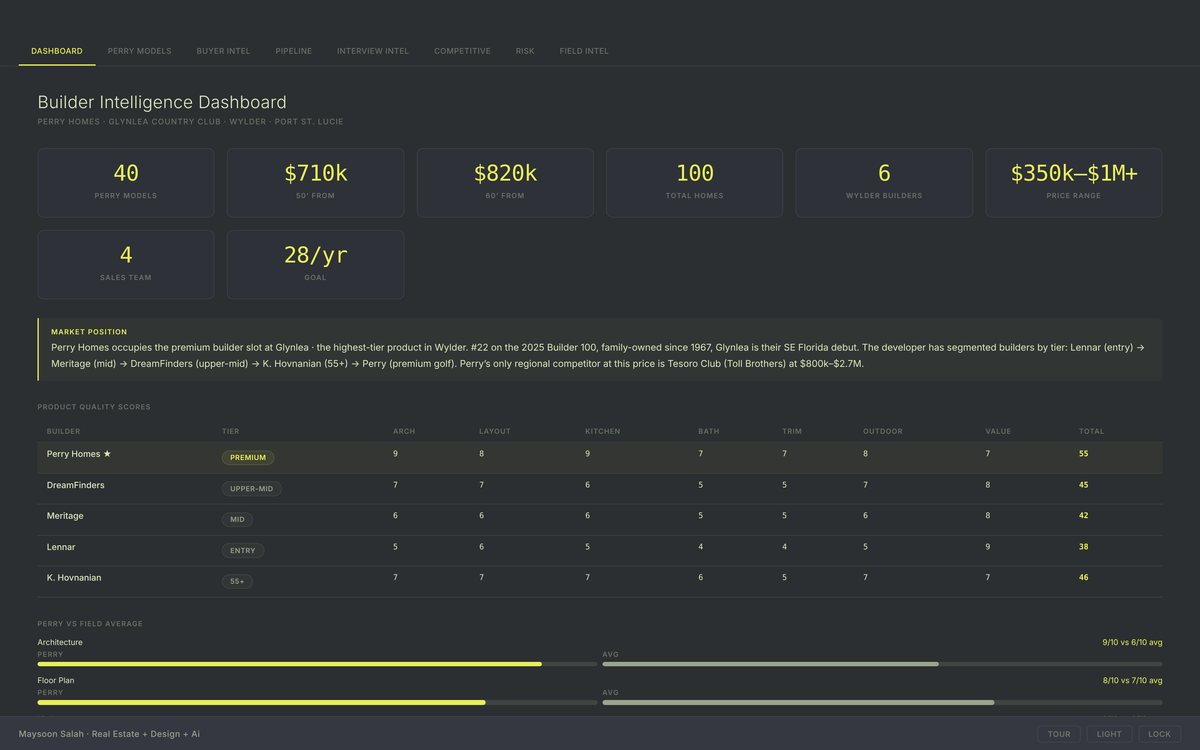
Task: Click the Floor Plan AVG progress bar
Action: 882,702
